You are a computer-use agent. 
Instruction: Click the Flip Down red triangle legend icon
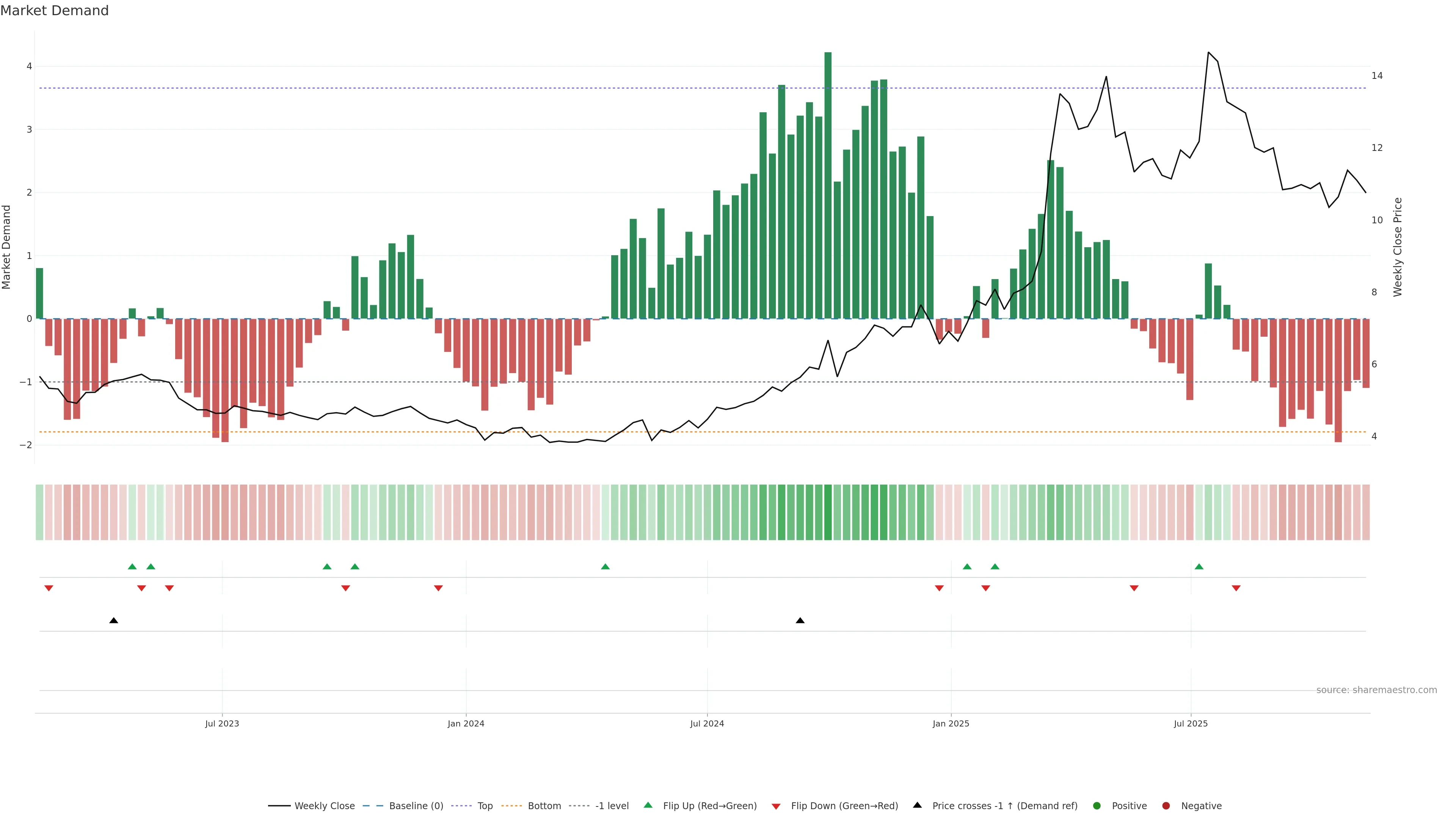(x=776, y=806)
